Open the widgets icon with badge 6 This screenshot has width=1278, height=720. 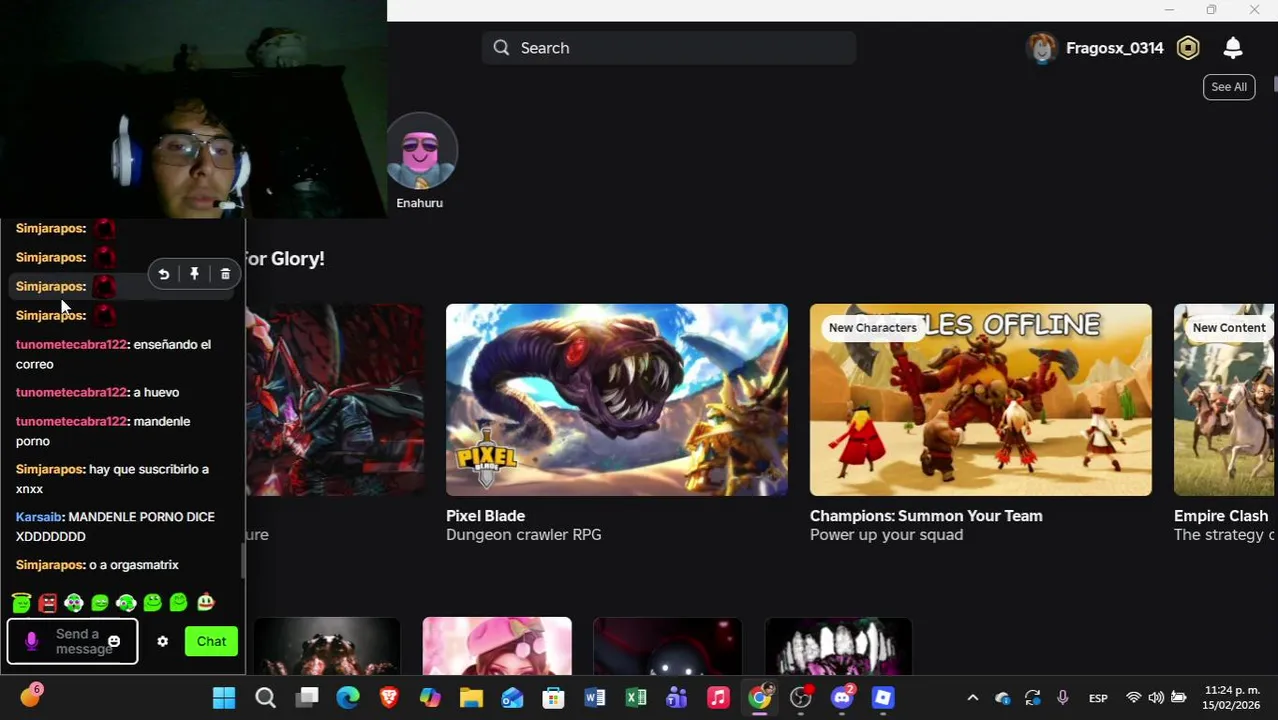pyautogui.click(x=30, y=696)
